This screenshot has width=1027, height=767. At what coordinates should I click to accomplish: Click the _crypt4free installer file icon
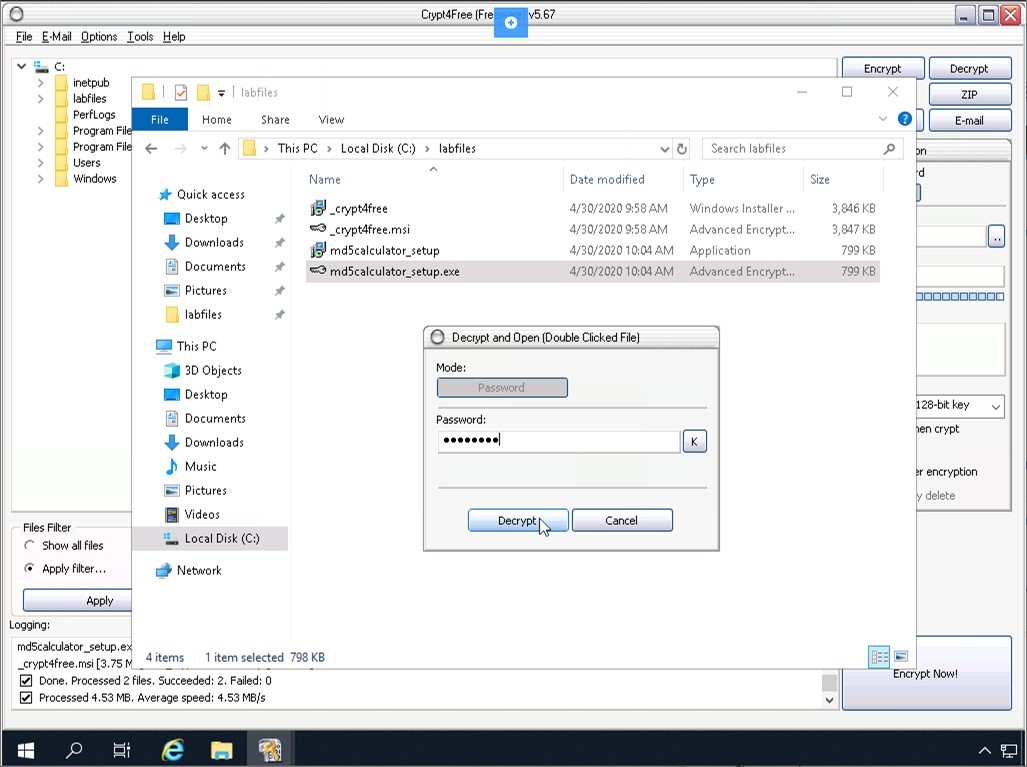318,208
